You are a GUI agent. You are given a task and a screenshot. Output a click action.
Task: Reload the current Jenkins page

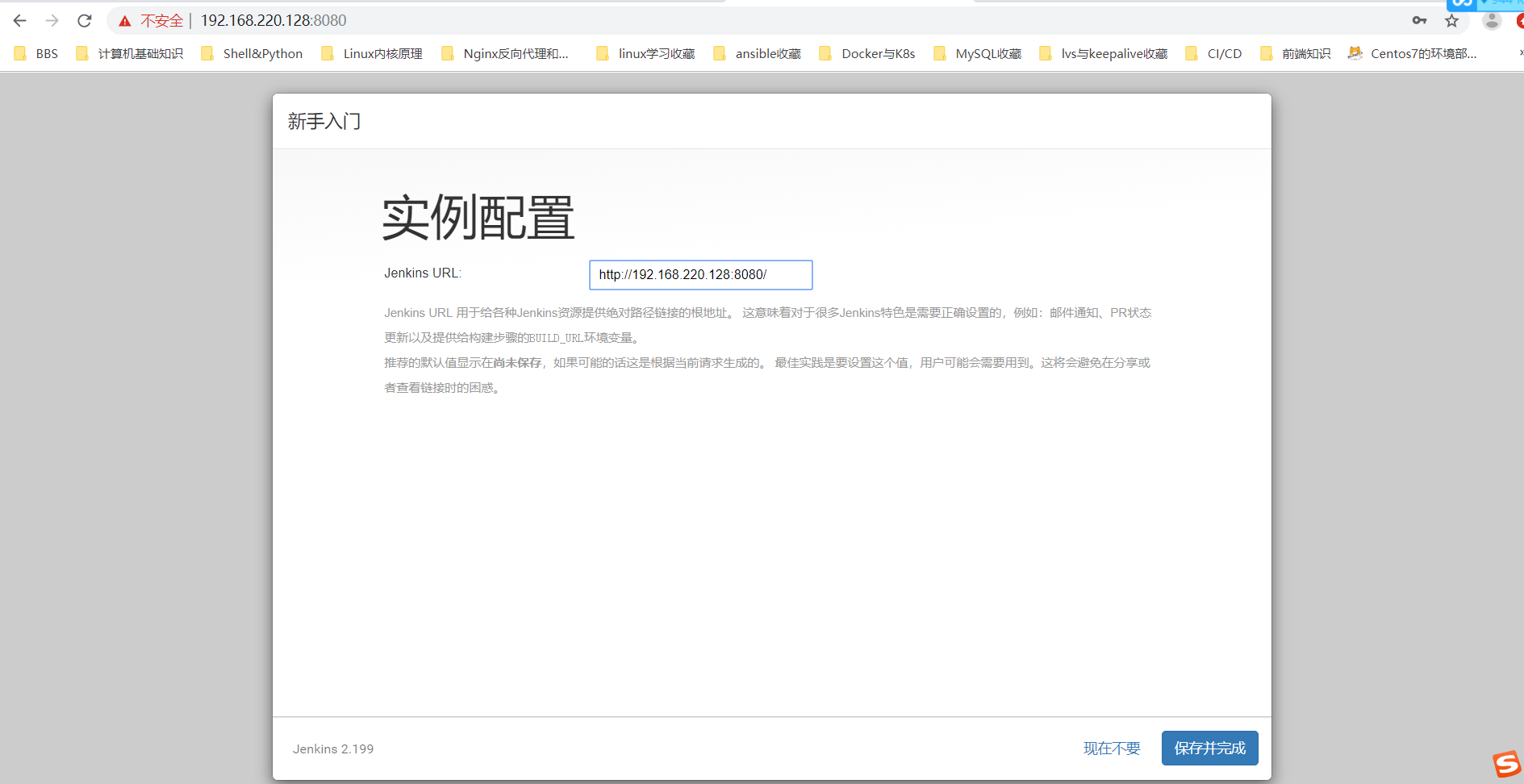click(84, 20)
